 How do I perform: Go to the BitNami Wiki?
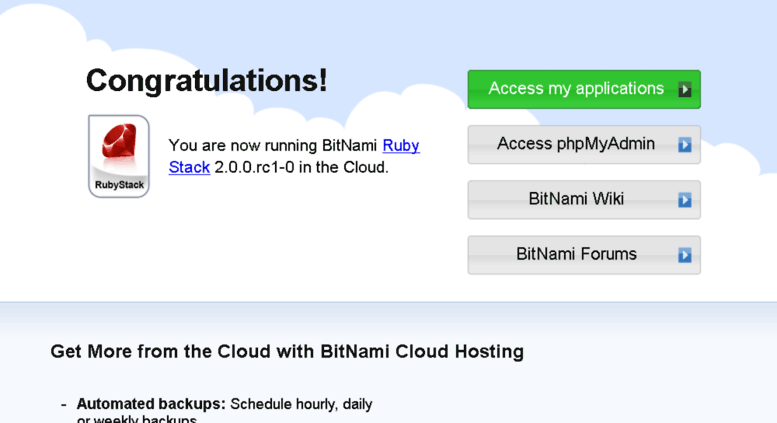(x=584, y=200)
